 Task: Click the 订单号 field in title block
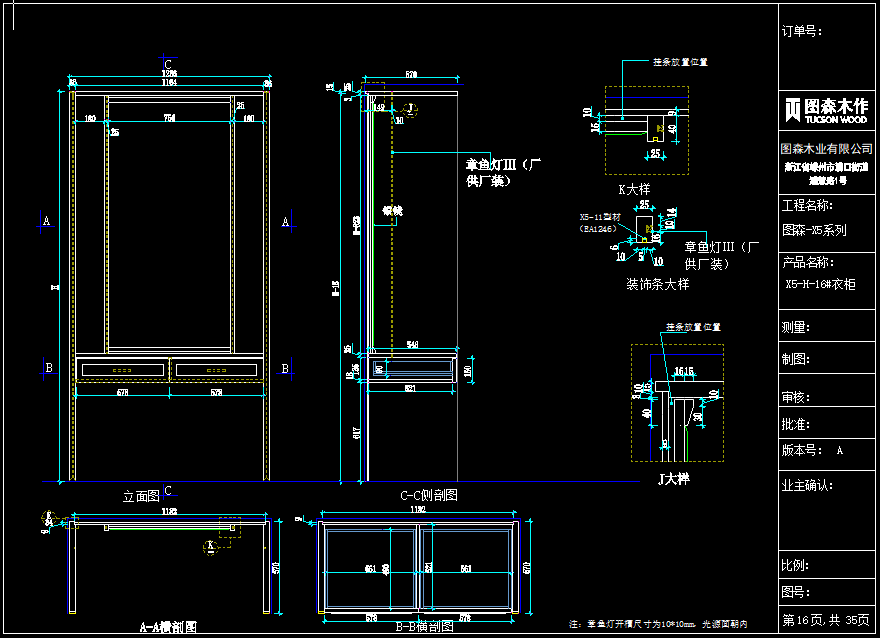tap(802, 32)
